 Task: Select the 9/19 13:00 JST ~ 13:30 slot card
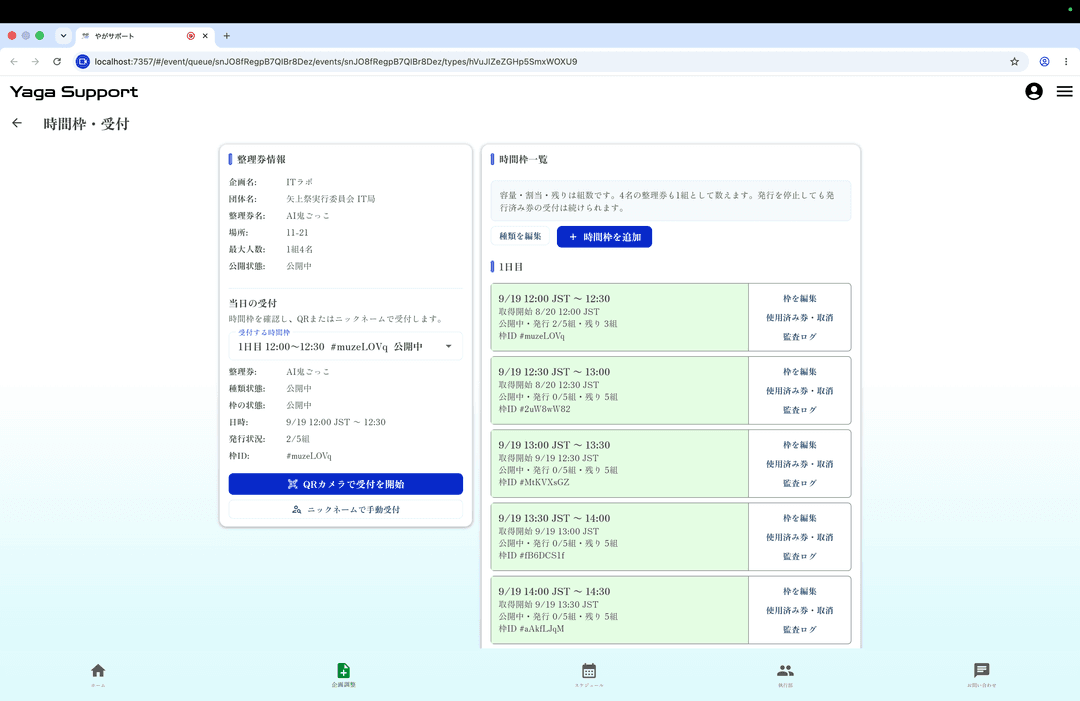[619, 463]
